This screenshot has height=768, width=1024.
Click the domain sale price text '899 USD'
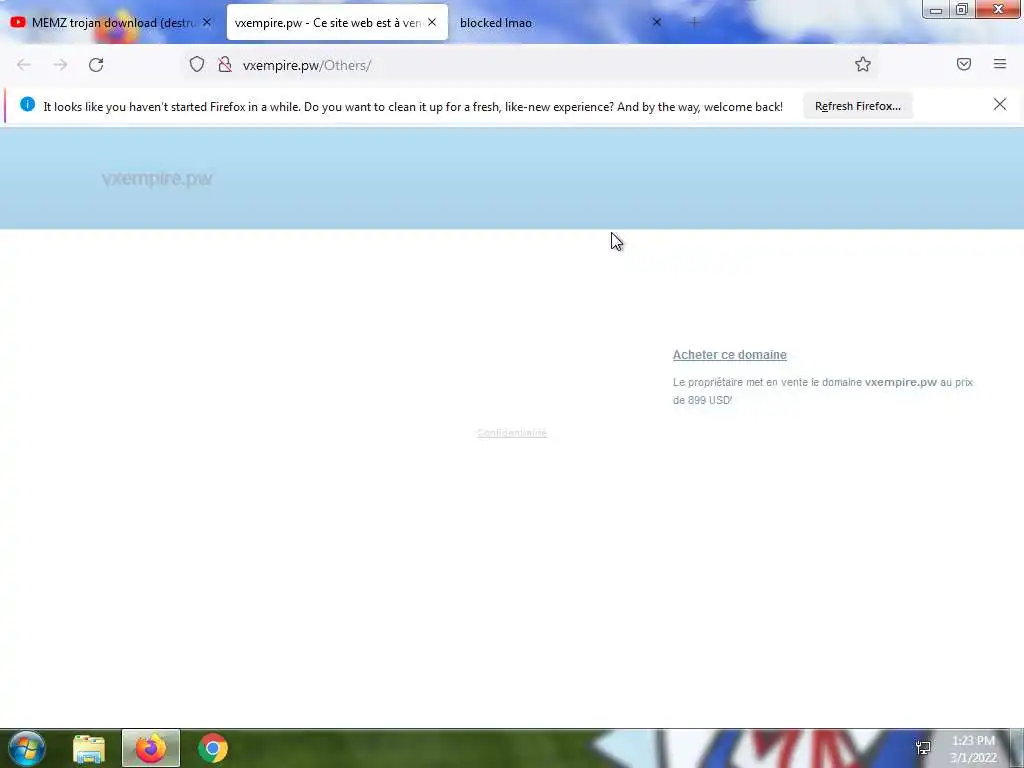709,400
